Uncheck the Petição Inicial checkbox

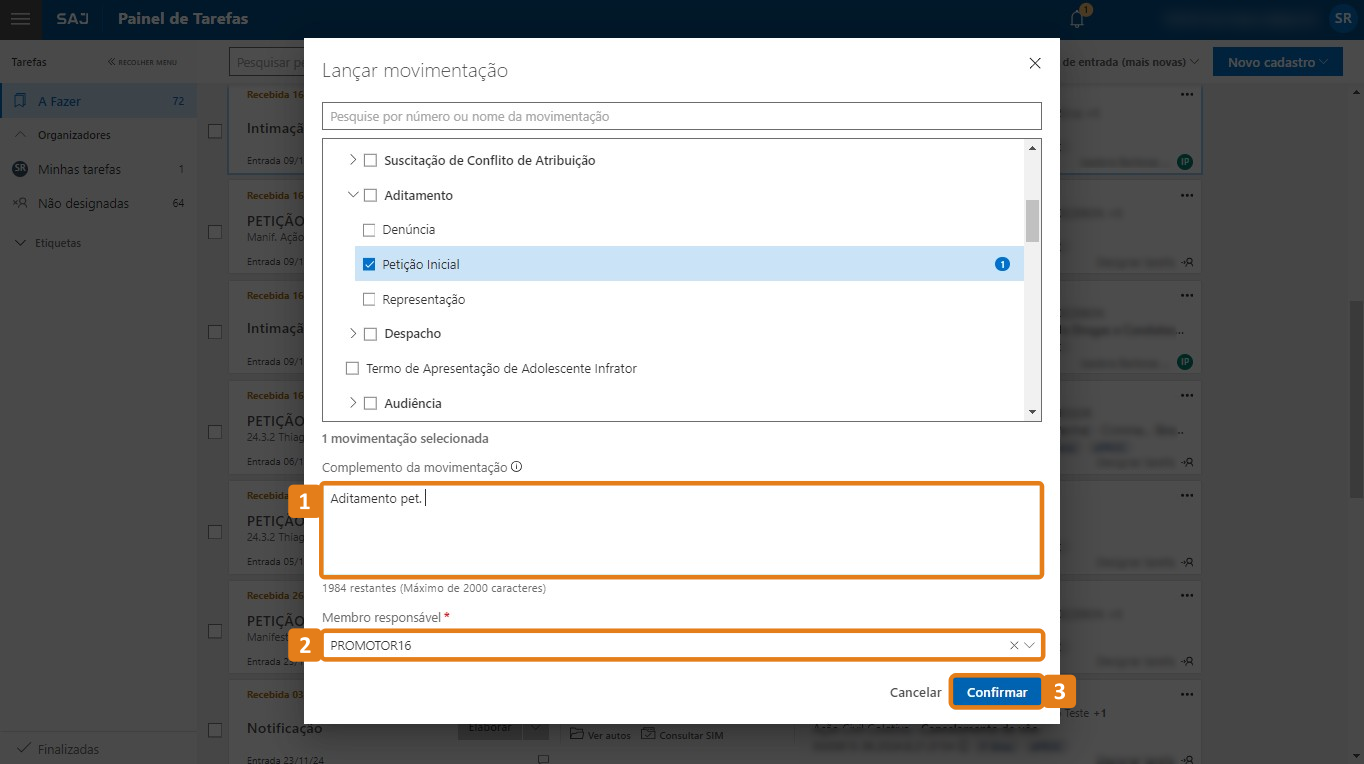click(x=369, y=265)
